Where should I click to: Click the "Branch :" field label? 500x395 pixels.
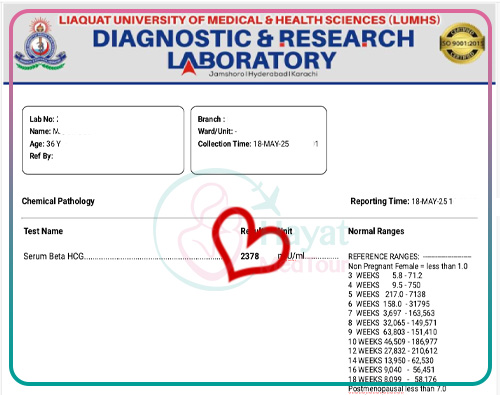point(211,119)
